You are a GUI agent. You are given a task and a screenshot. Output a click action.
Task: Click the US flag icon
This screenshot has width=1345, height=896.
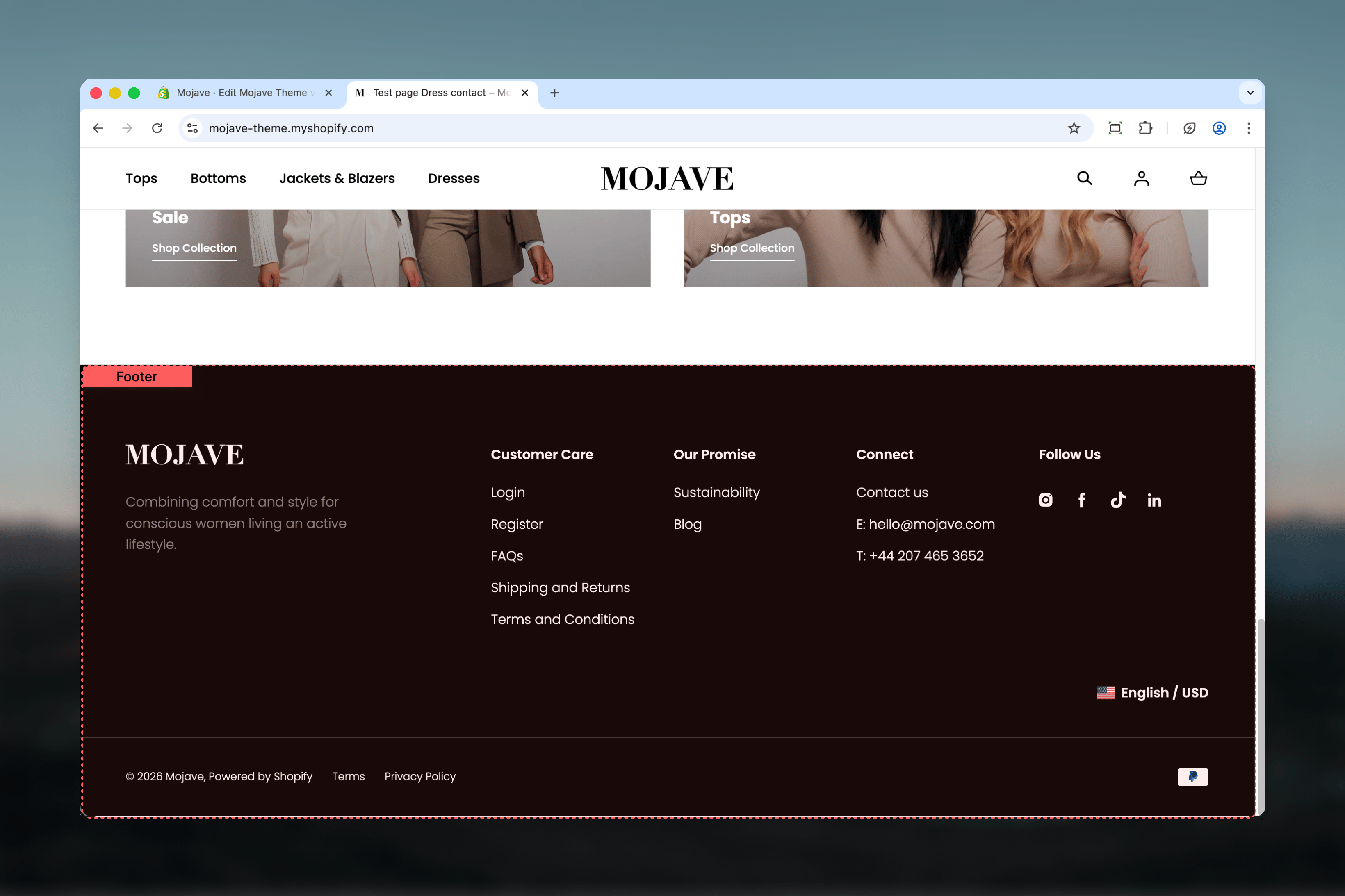(x=1106, y=693)
